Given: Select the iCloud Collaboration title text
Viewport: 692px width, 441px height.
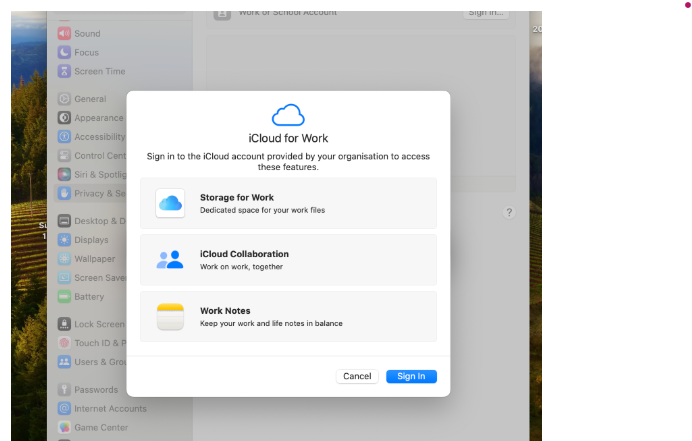Looking at the screenshot, I should click(x=244, y=254).
